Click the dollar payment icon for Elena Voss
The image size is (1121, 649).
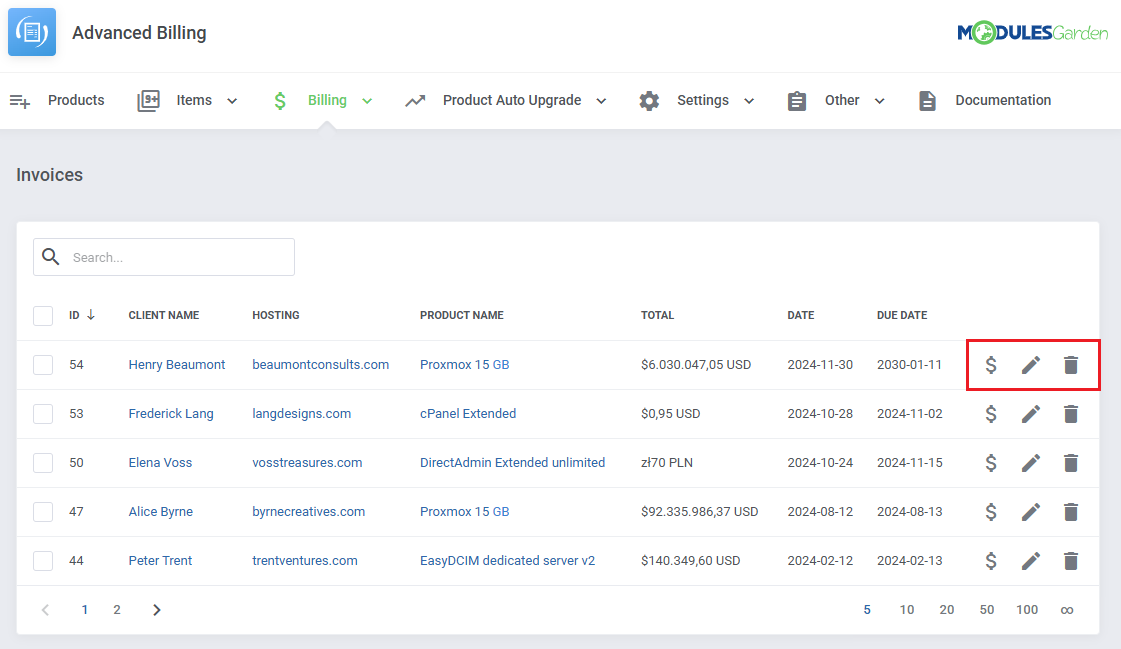click(991, 462)
